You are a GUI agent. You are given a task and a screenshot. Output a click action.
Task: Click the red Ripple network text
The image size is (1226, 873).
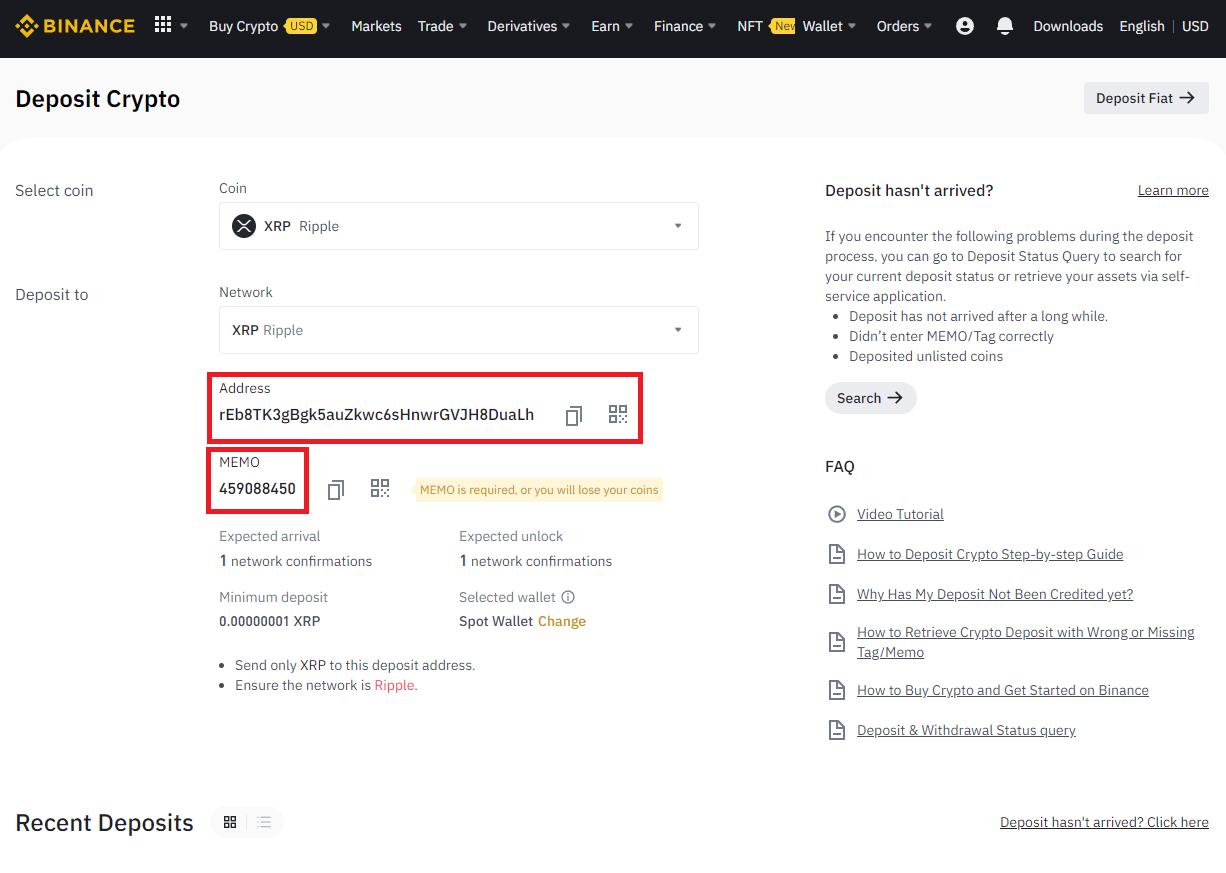(394, 685)
